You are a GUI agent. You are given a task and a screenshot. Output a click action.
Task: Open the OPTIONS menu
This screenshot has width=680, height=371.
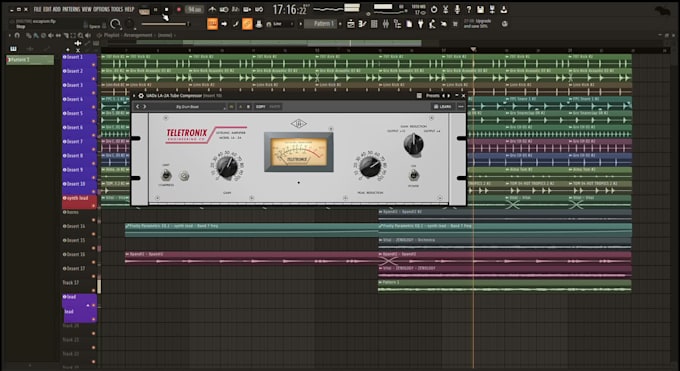click(x=101, y=9)
